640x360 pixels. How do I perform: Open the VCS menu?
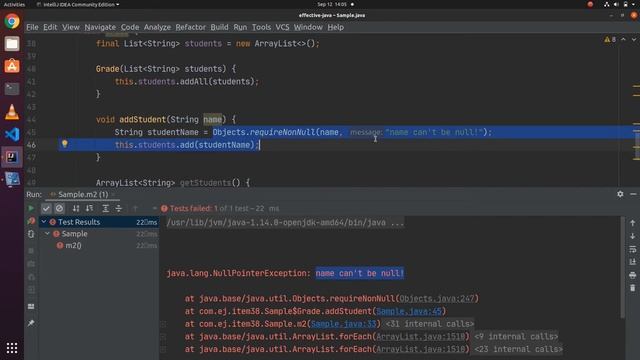pos(282,27)
